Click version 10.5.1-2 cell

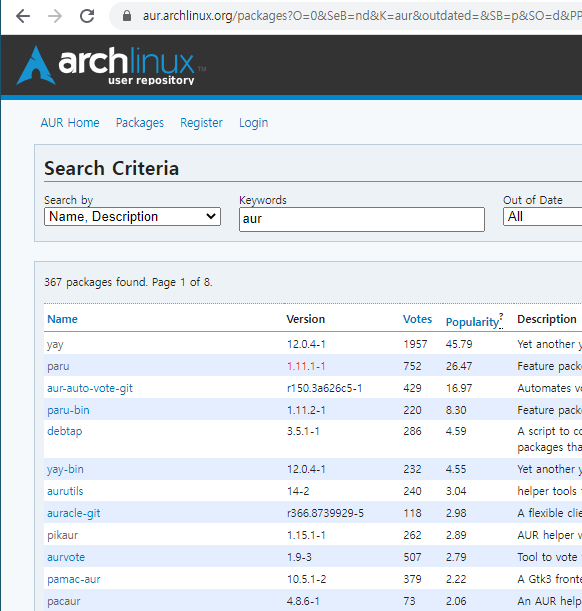(x=306, y=579)
